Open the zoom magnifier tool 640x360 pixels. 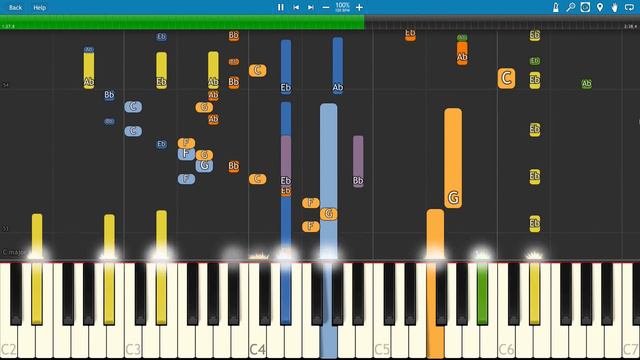(x=571, y=7)
